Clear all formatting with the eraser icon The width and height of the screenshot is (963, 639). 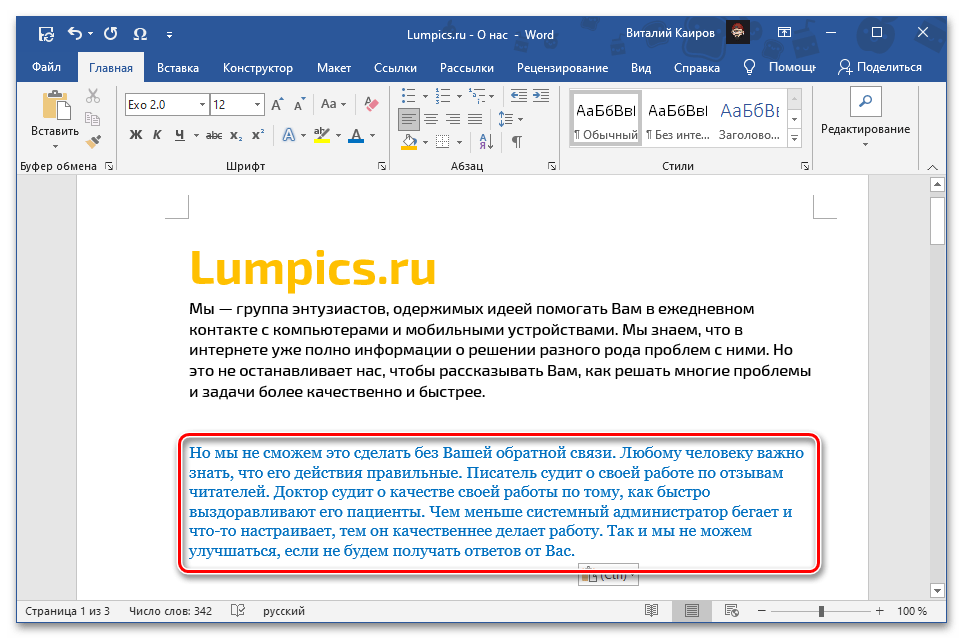point(372,104)
